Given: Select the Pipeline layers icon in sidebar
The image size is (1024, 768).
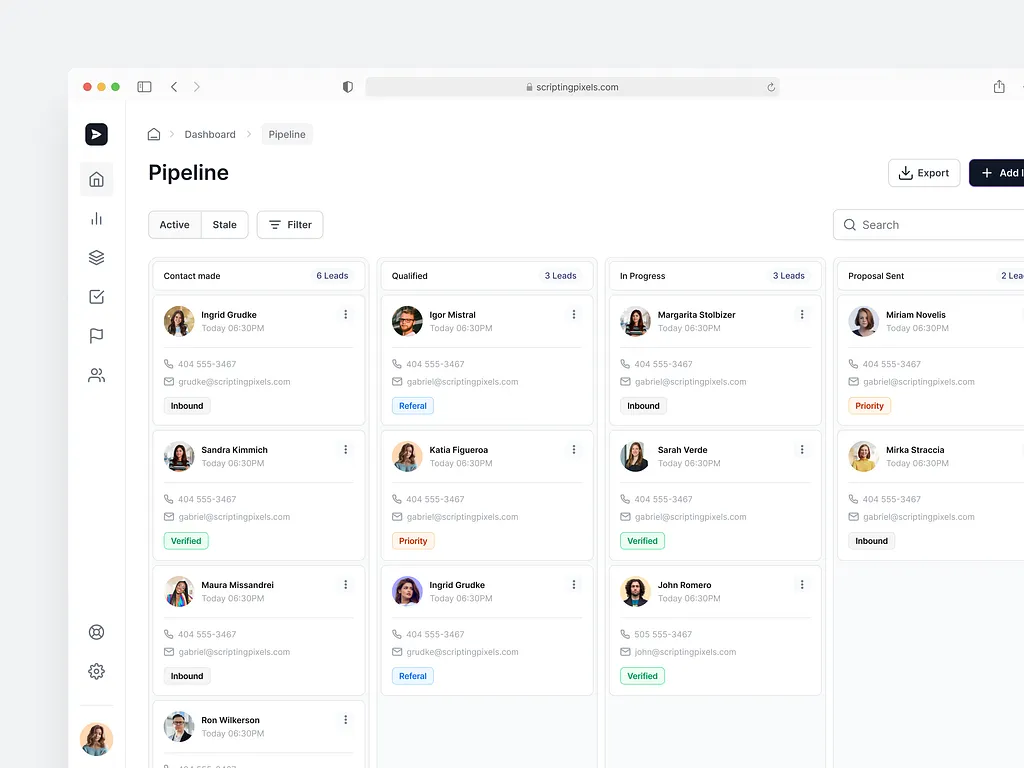Looking at the screenshot, I should [x=96, y=257].
